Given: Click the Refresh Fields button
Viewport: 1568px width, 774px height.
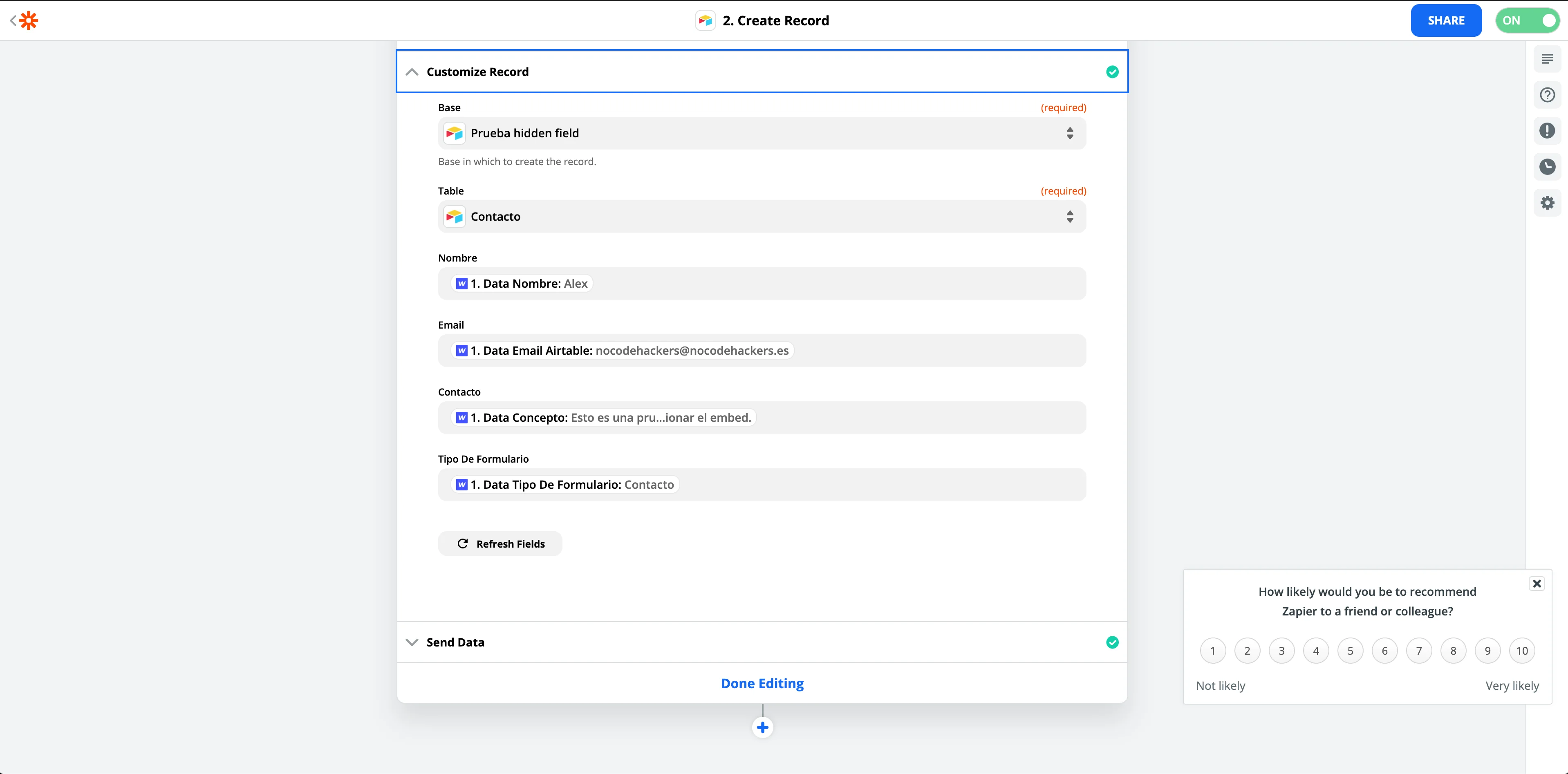Looking at the screenshot, I should (x=500, y=544).
